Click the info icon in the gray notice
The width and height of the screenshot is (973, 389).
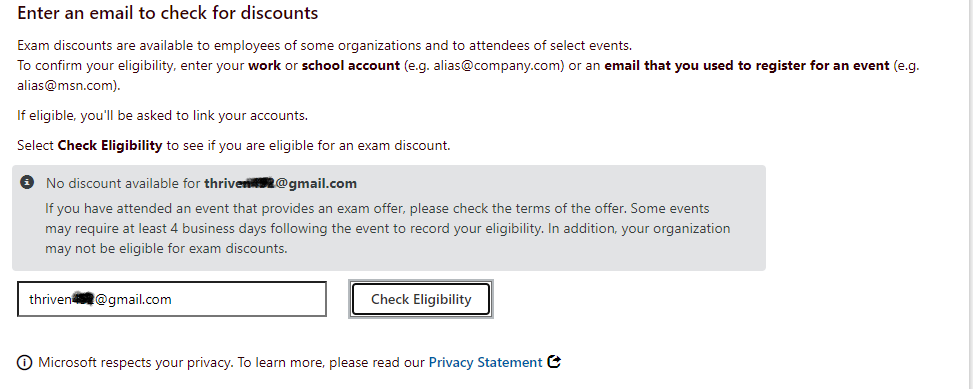pyautogui.click(x=27, y=182)
